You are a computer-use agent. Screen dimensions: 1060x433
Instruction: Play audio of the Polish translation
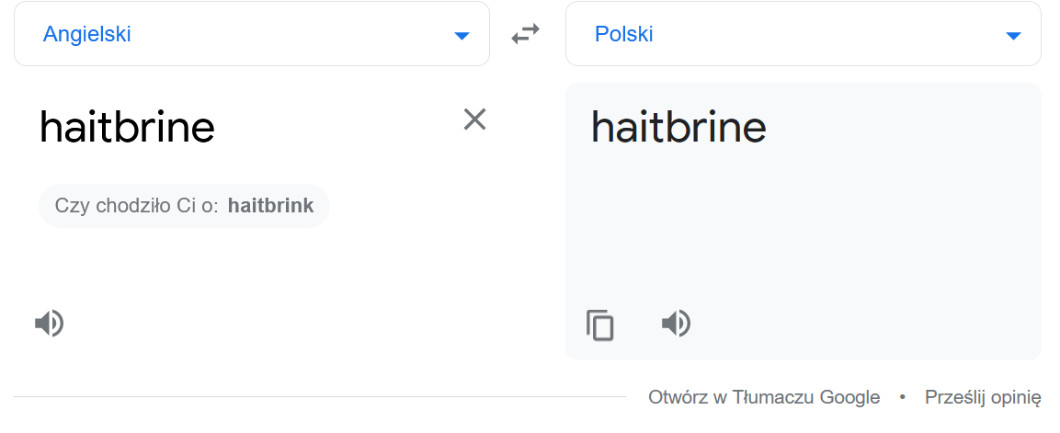tap(676, 323)
